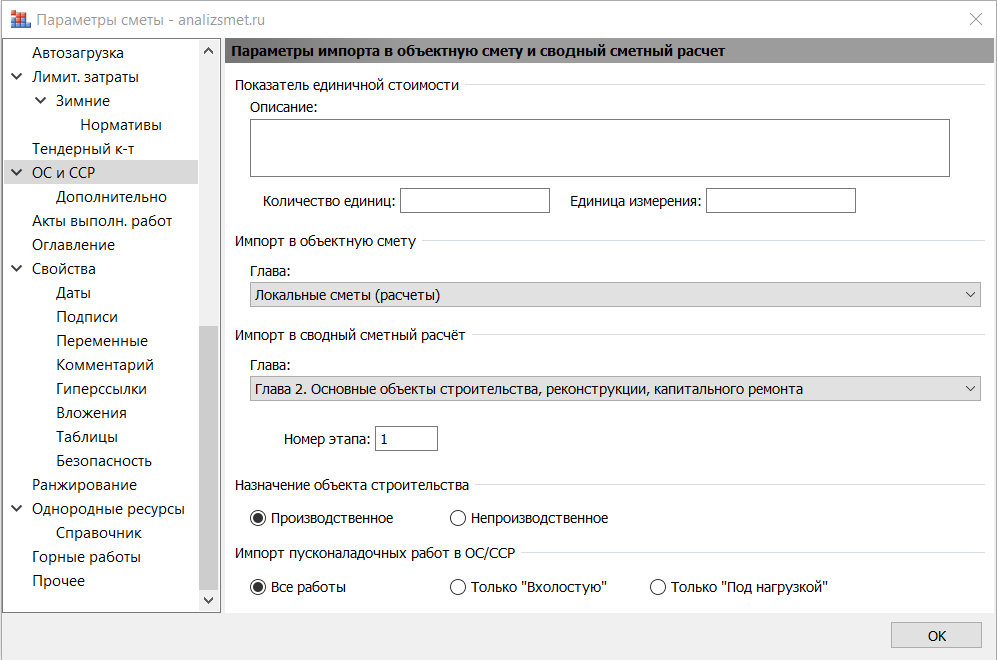Click the Количество единиц input field
Image resolution: width=997 pixels, height=660 pixels.
pyautogui.click(x=474, y=201)
